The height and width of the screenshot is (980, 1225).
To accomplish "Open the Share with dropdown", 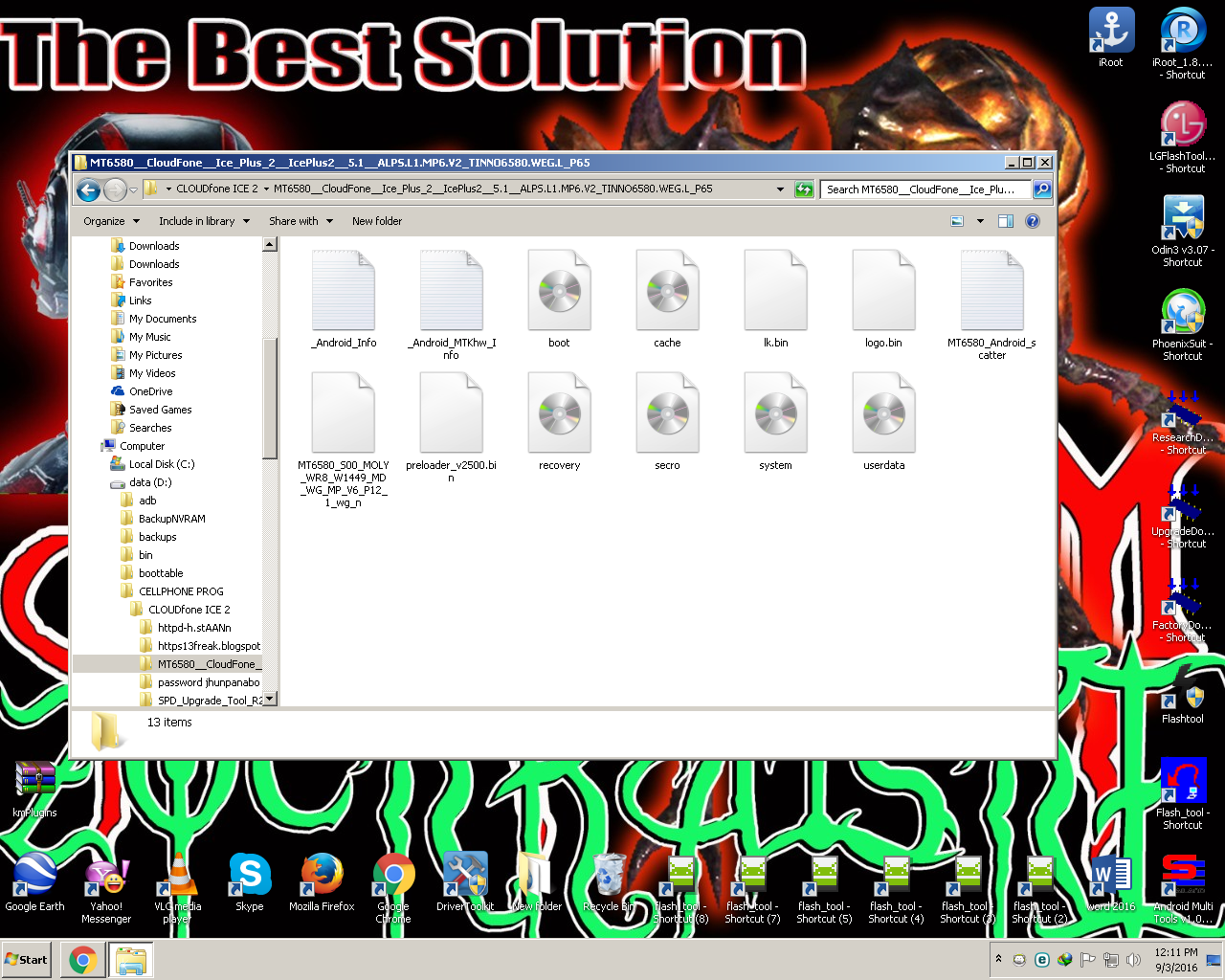I will coord(301,221).
